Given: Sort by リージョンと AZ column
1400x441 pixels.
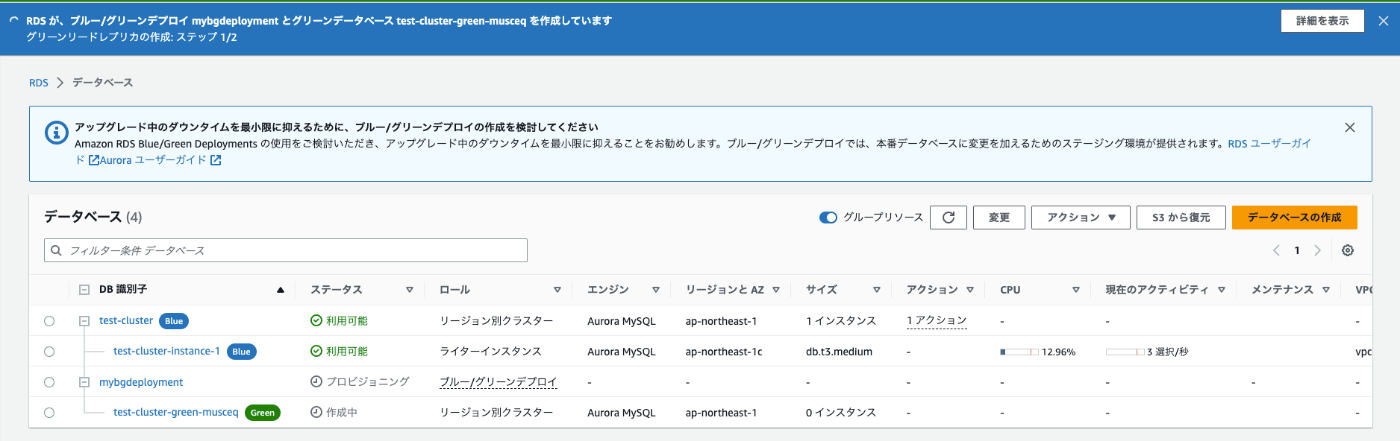Looking at the screenshot, I should (x=776, y=290).
